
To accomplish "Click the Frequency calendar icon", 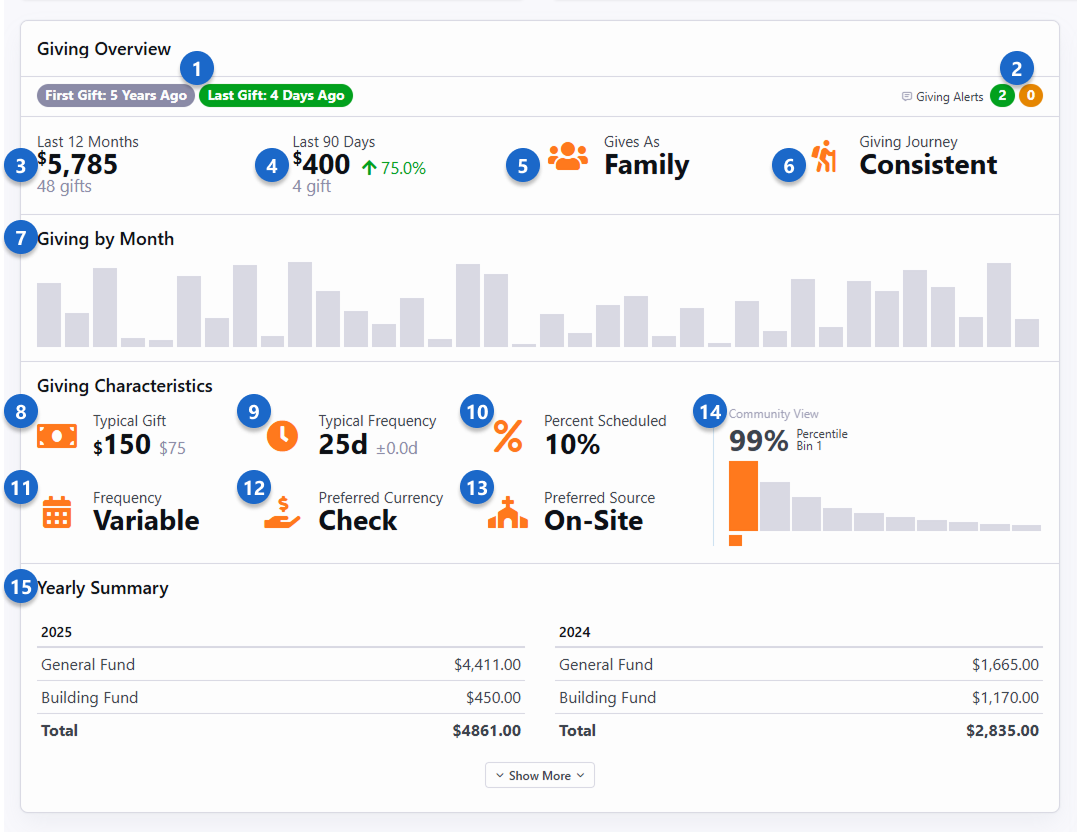I will coord(57,512).
